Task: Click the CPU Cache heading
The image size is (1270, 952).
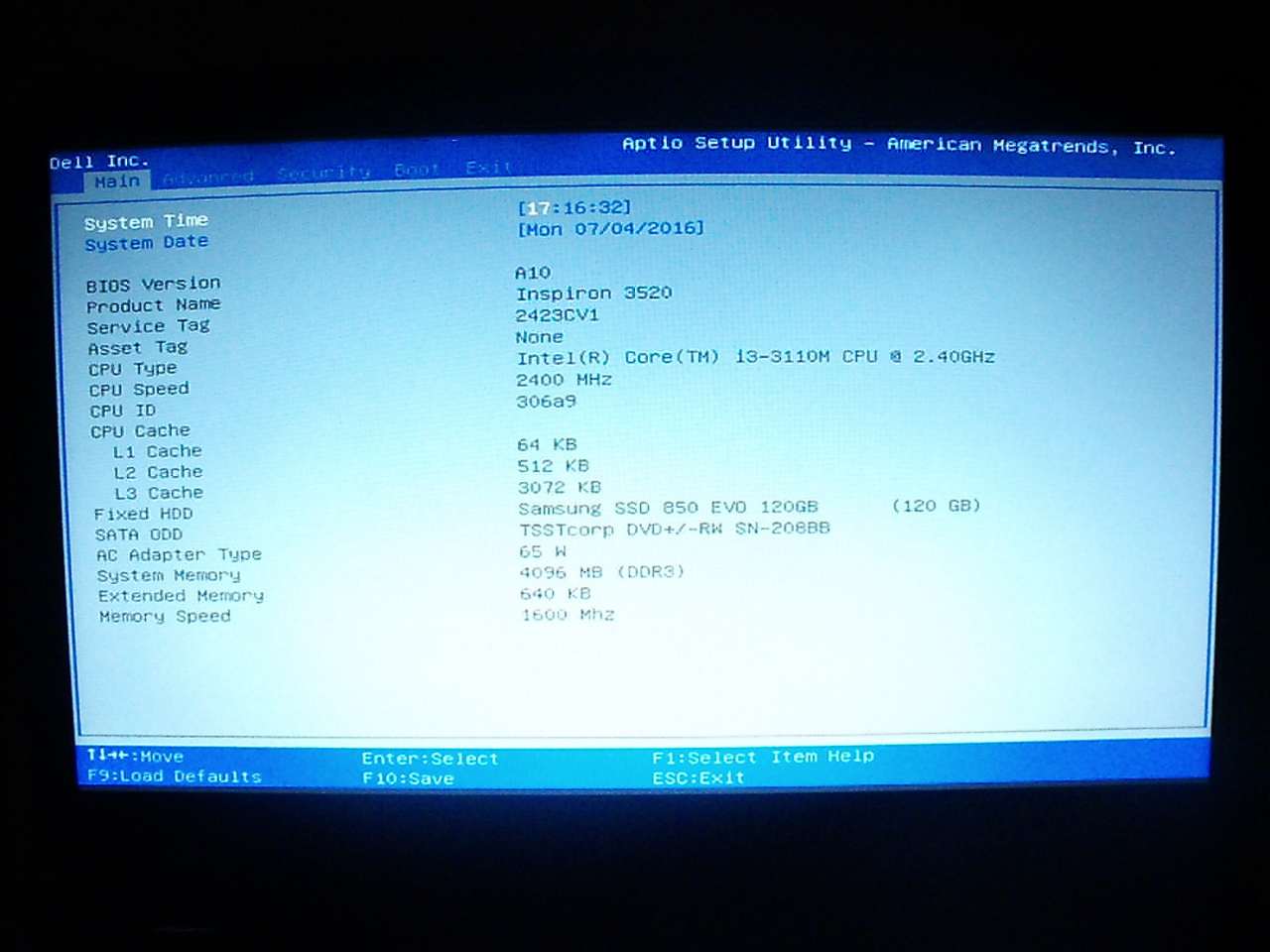Action: pyautogui.click(x=140, y=431)
